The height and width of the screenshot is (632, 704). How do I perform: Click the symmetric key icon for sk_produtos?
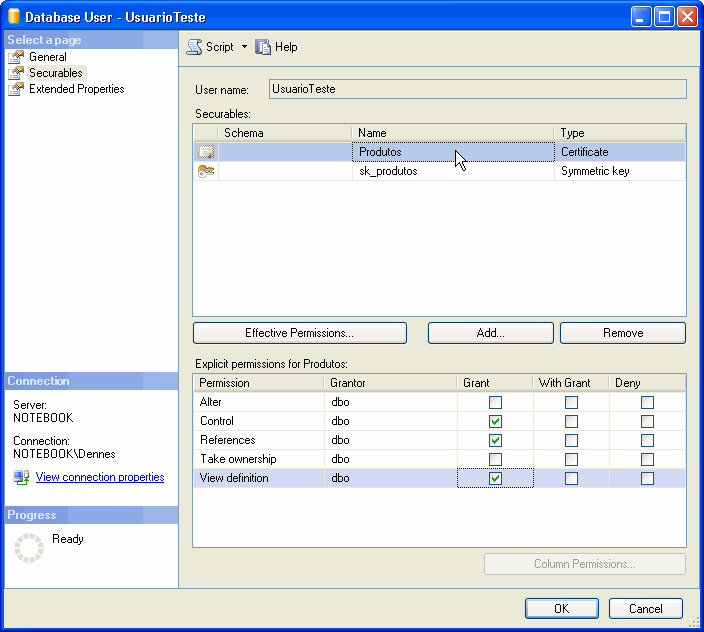tap(206, 171)
